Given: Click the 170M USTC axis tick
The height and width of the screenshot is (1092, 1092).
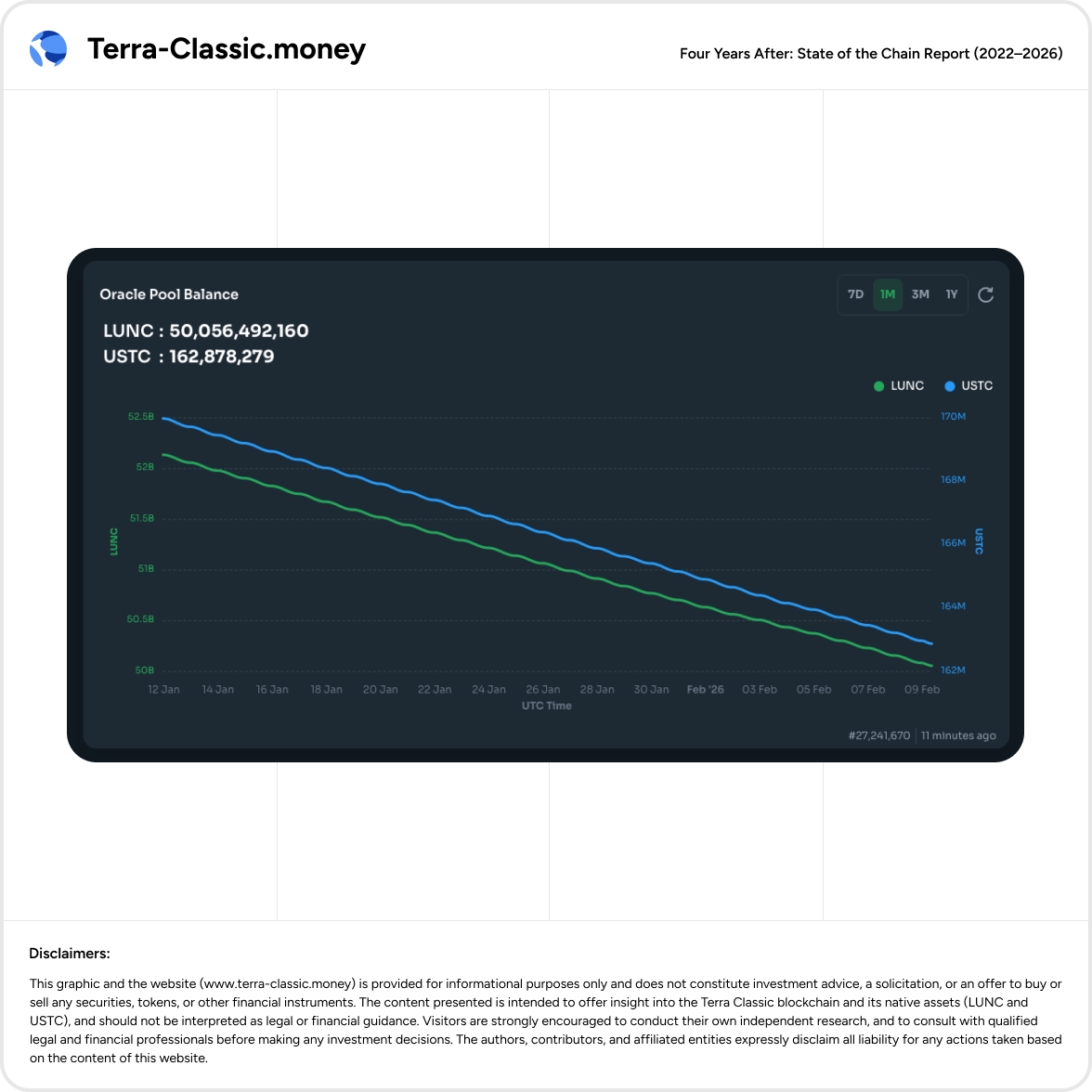Looking at the screenshot, I should click(954, 416).
